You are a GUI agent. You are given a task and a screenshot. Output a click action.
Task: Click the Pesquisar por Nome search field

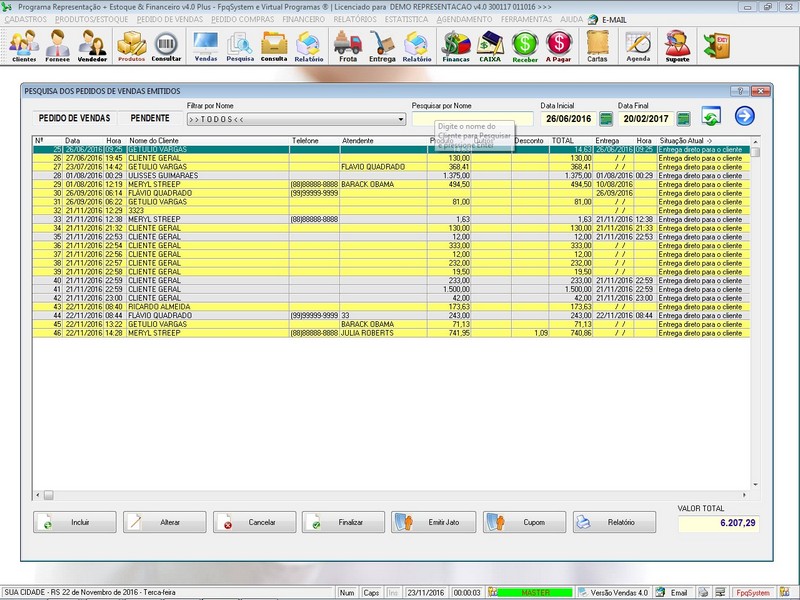click(x=472, y=118)
